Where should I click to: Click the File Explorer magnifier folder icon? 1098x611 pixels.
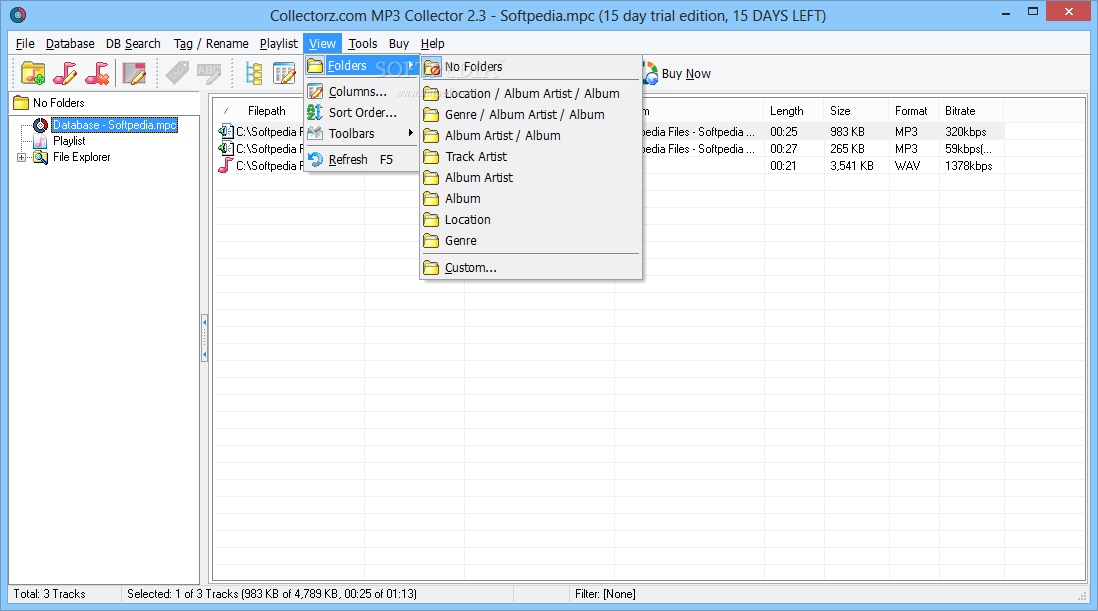[41, 157]
